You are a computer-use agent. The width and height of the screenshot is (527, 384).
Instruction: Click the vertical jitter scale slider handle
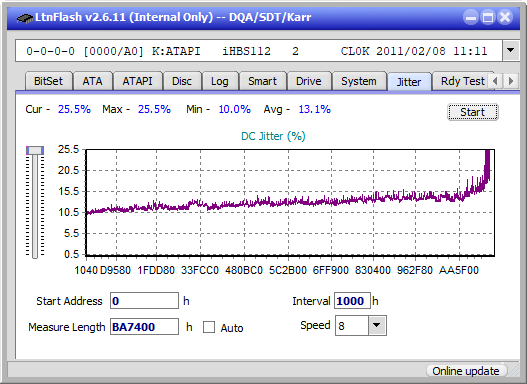click(35, 150)
